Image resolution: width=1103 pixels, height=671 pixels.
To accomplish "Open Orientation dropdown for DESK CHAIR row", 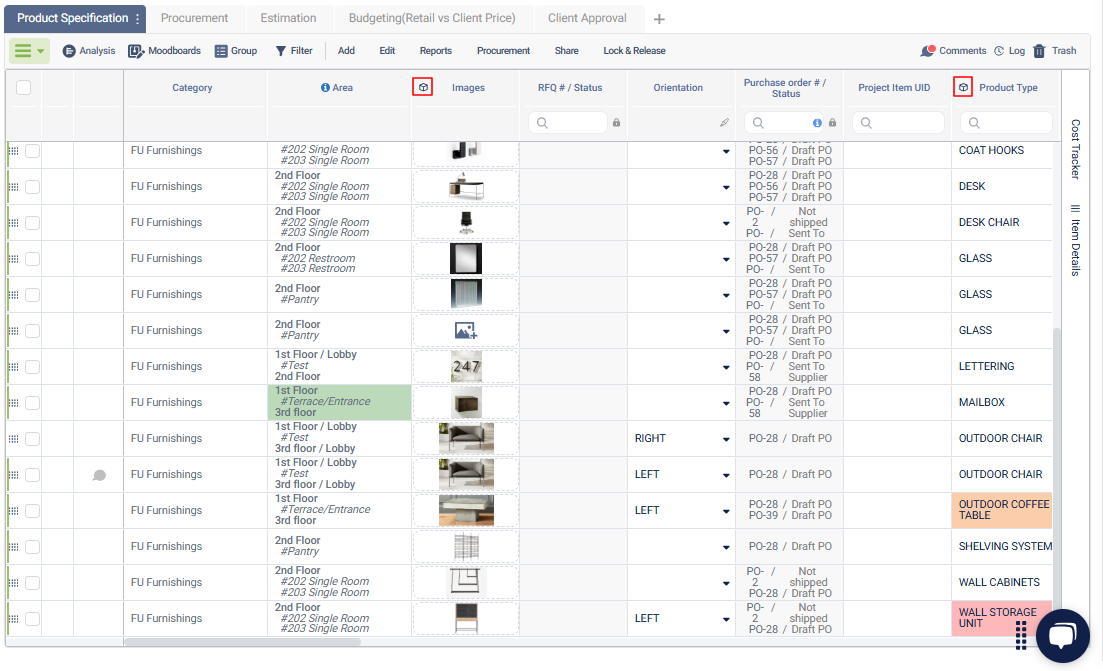I will [726, 223].
